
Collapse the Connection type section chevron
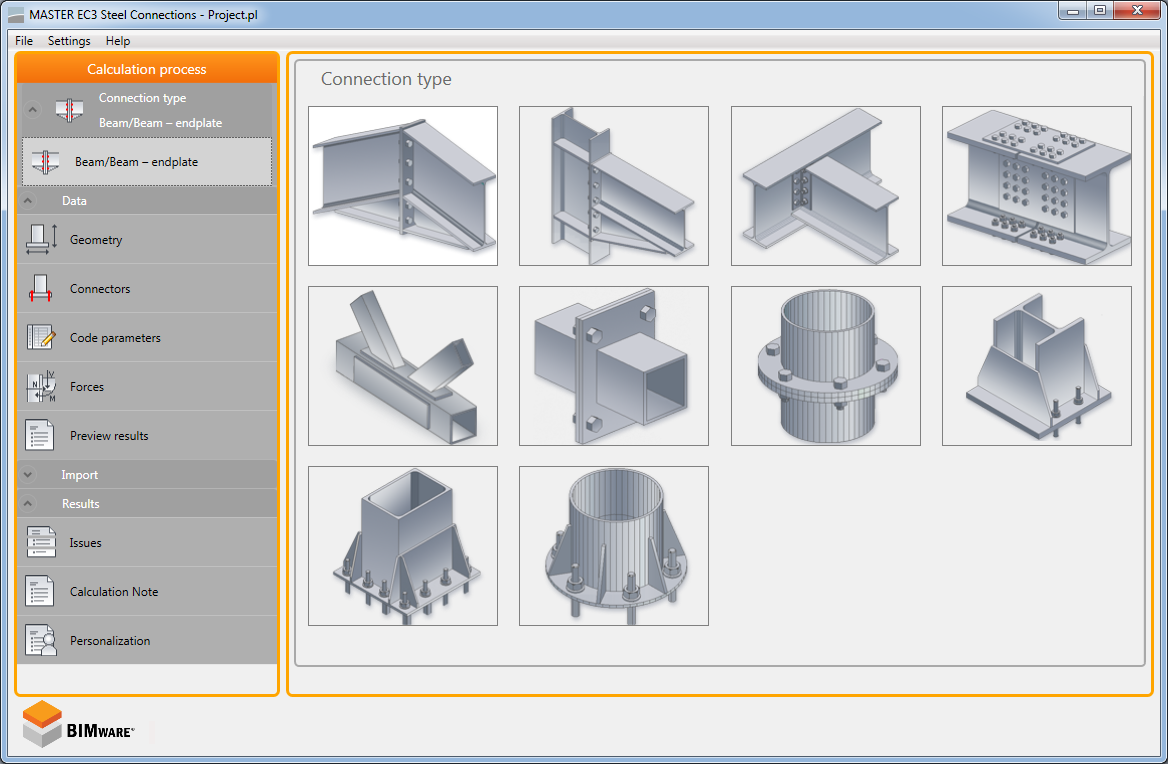tap(31, 110)
